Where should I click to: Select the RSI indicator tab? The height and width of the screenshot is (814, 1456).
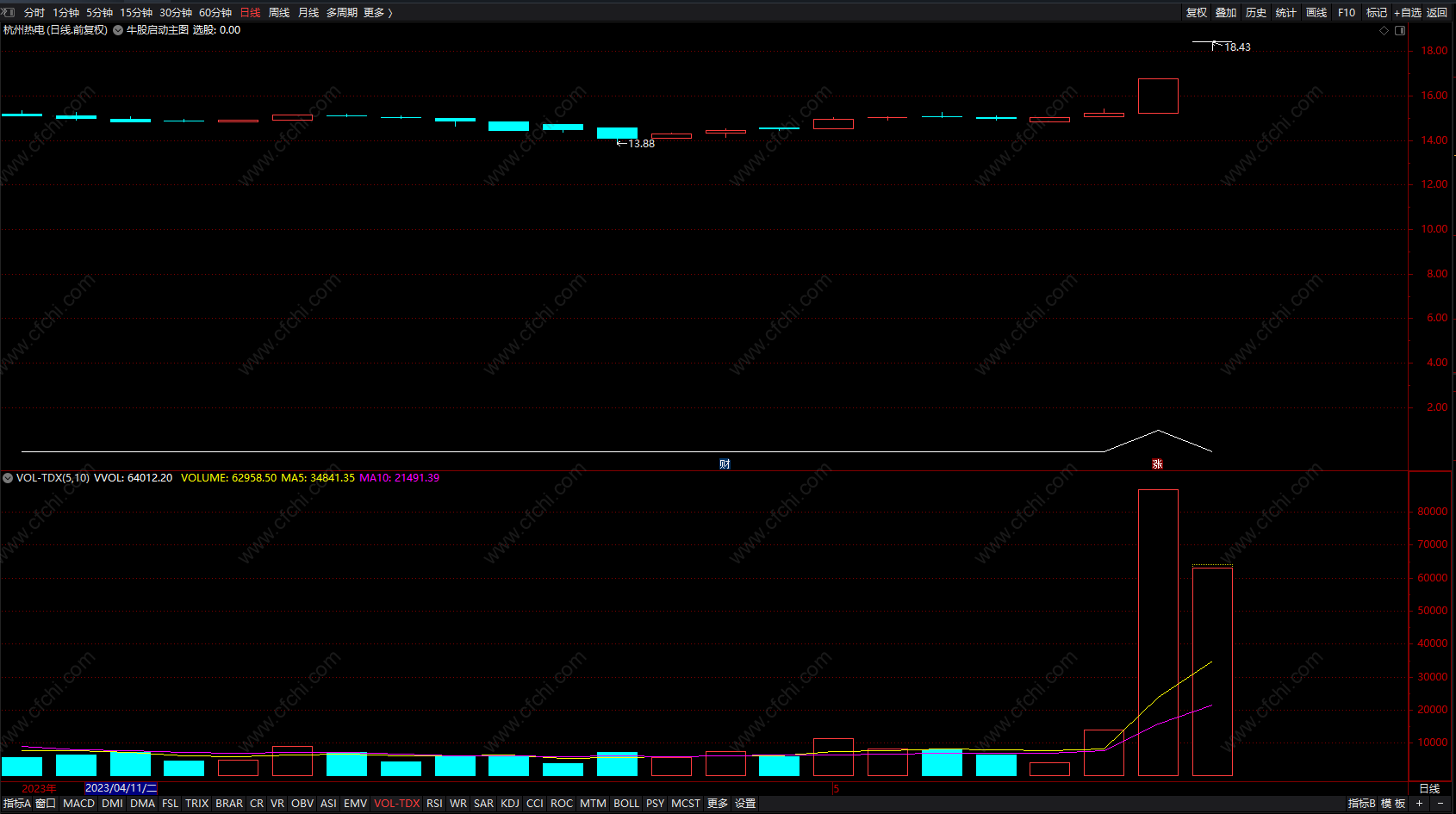pyautogui.click(x=434, y=804)
